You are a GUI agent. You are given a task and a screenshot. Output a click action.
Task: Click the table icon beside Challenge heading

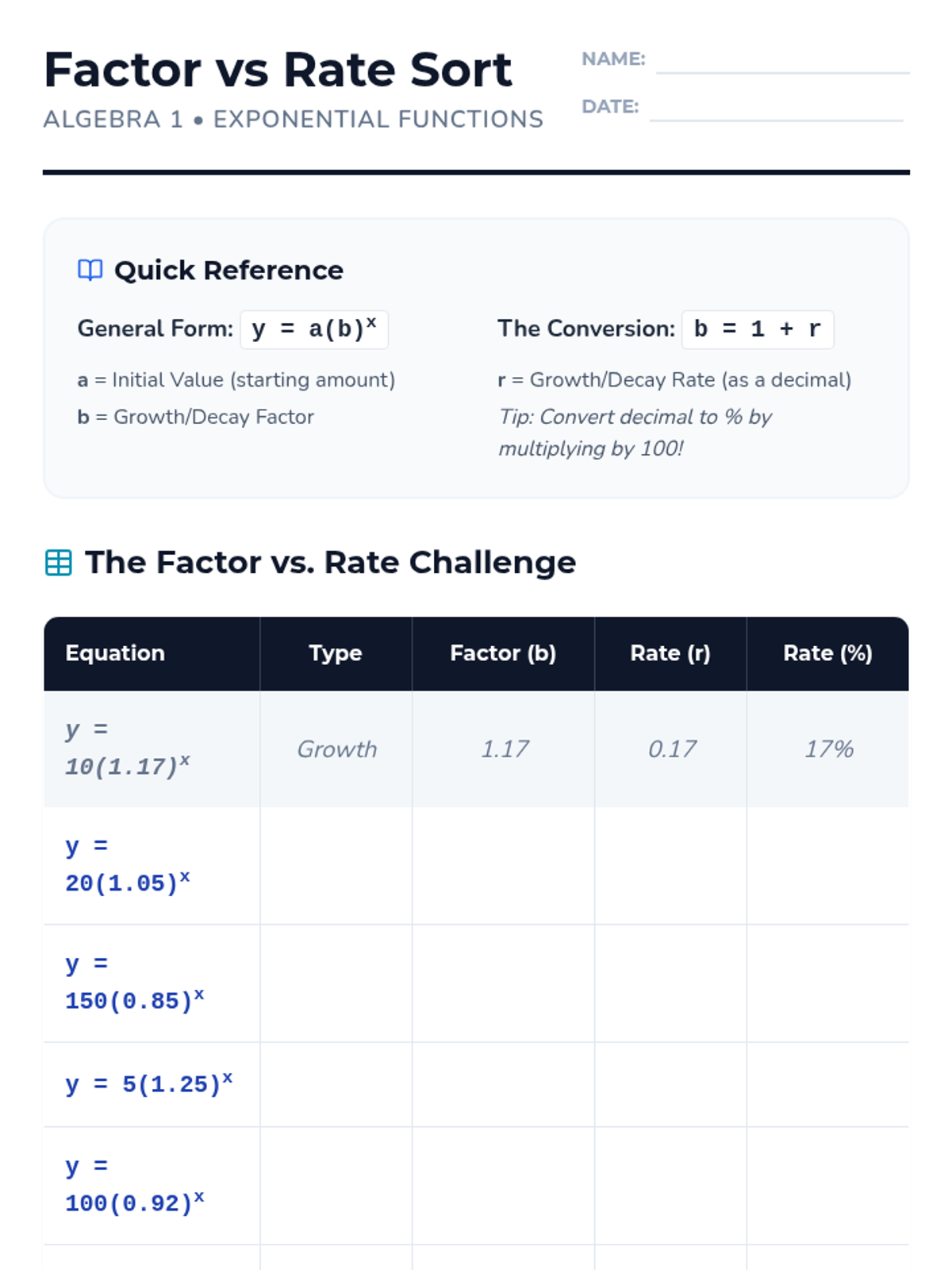point(59,563)
